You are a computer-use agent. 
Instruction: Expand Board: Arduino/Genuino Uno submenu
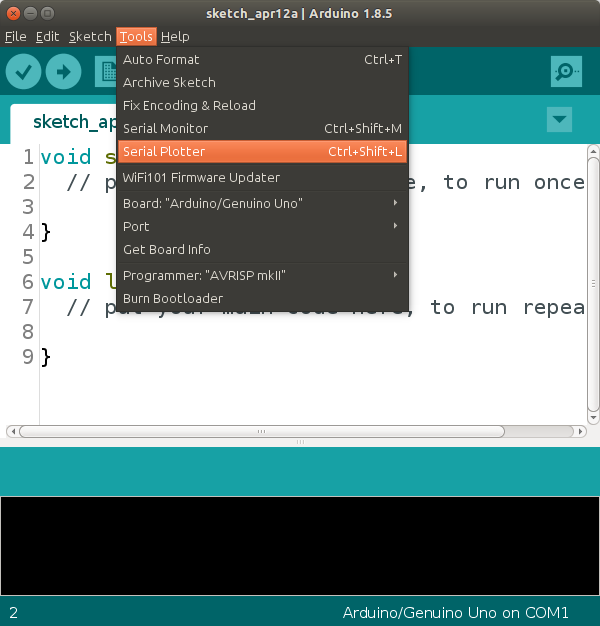pos(263,204)
